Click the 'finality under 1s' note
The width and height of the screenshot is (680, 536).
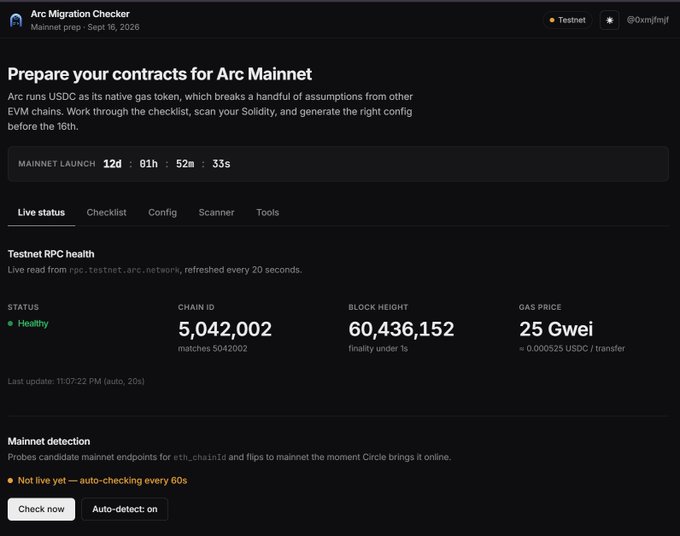378,349
